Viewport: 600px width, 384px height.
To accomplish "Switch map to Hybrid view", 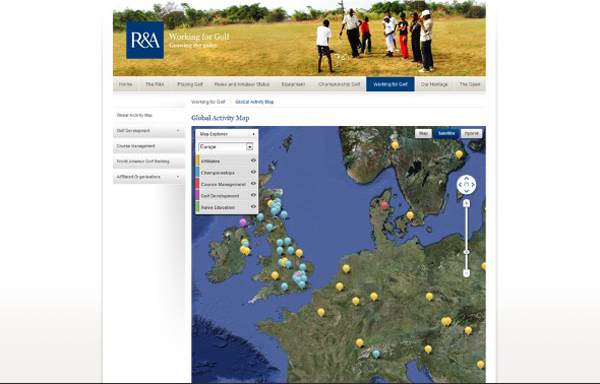I will pyautogui.click(x=471, y=133).
